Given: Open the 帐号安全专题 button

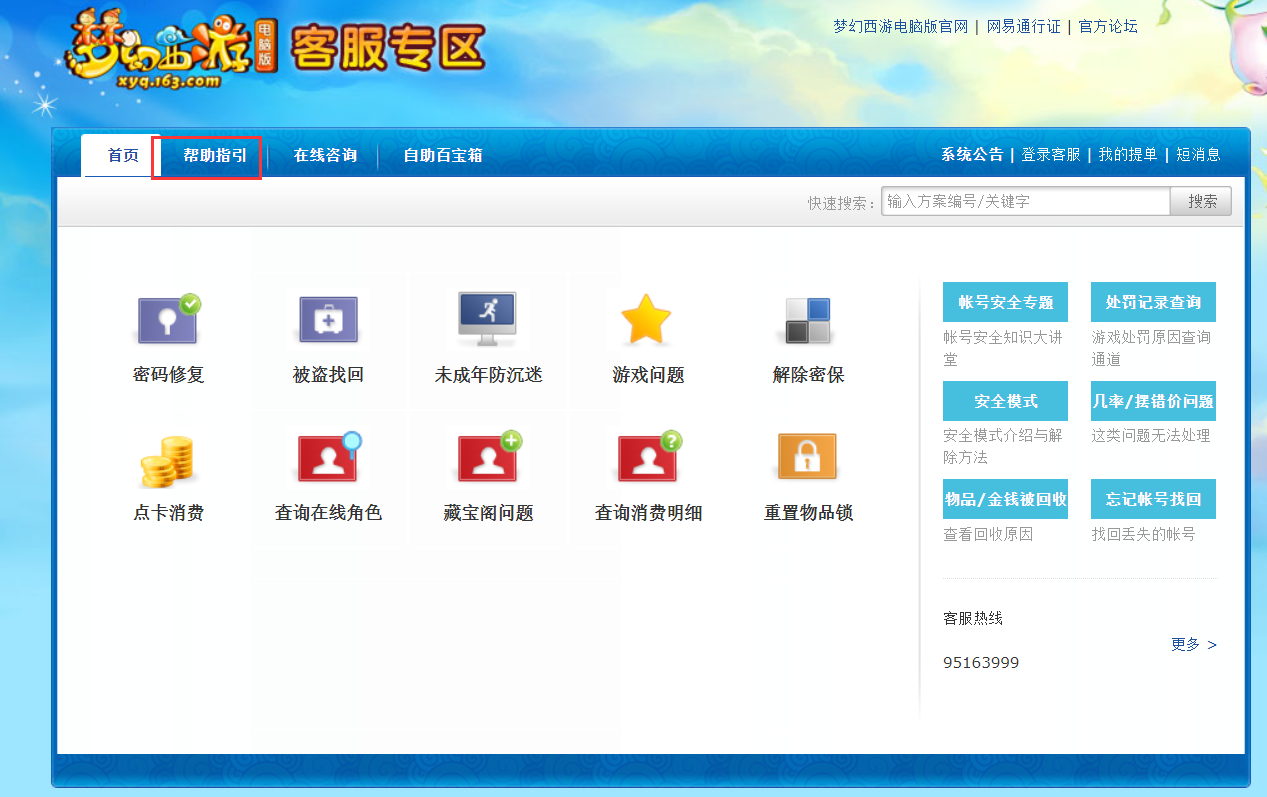Looking at the screenshot, I should pyautogui.click(x=1005, y=302).
